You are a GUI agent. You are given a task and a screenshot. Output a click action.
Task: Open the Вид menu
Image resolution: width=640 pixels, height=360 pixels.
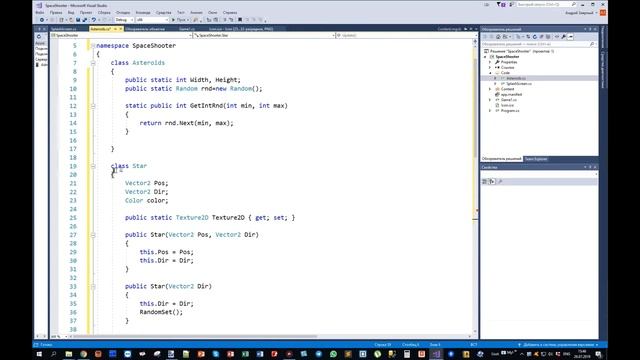(71, 13)
